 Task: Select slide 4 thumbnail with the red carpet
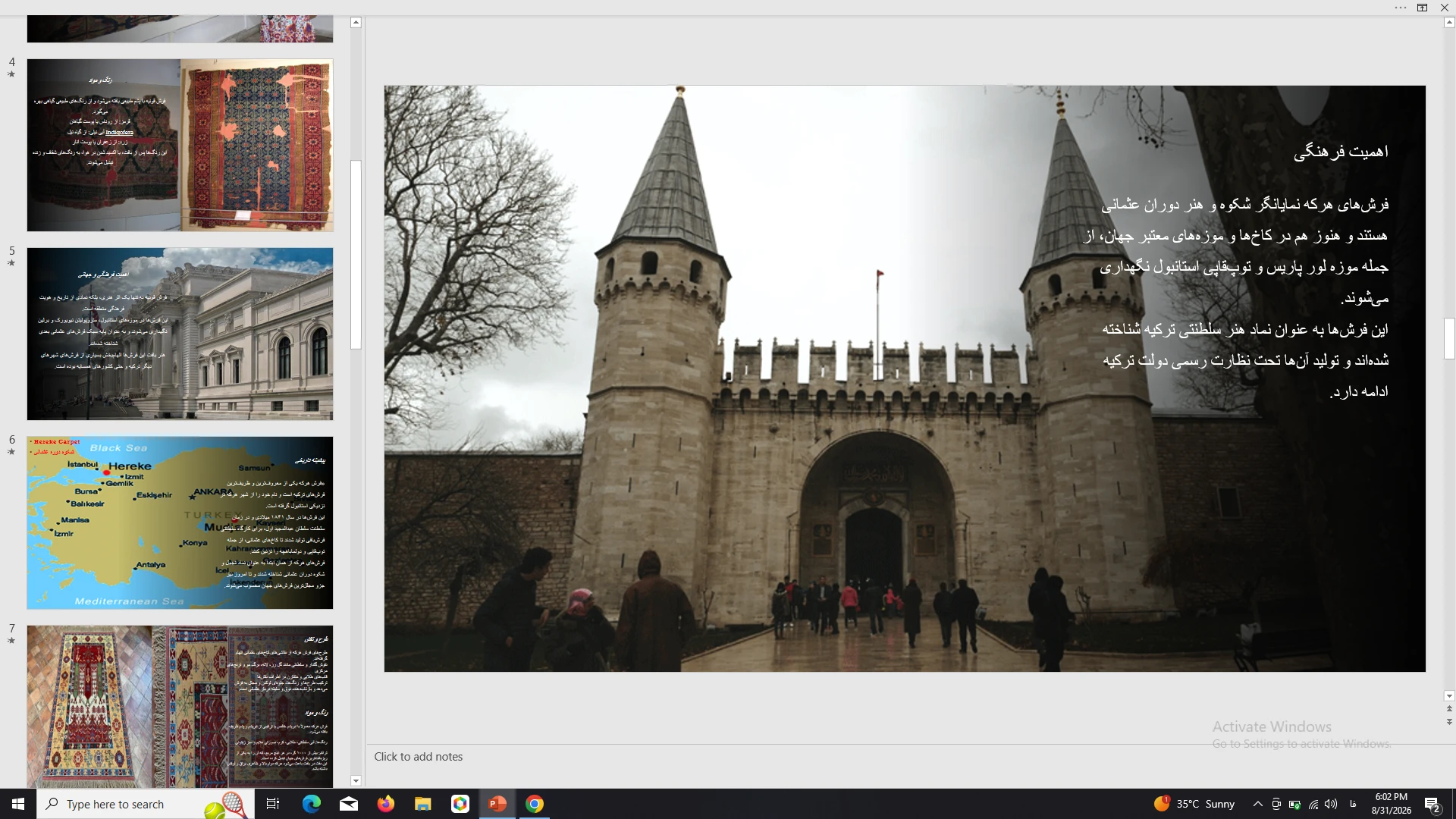click(x=180, y=145)
